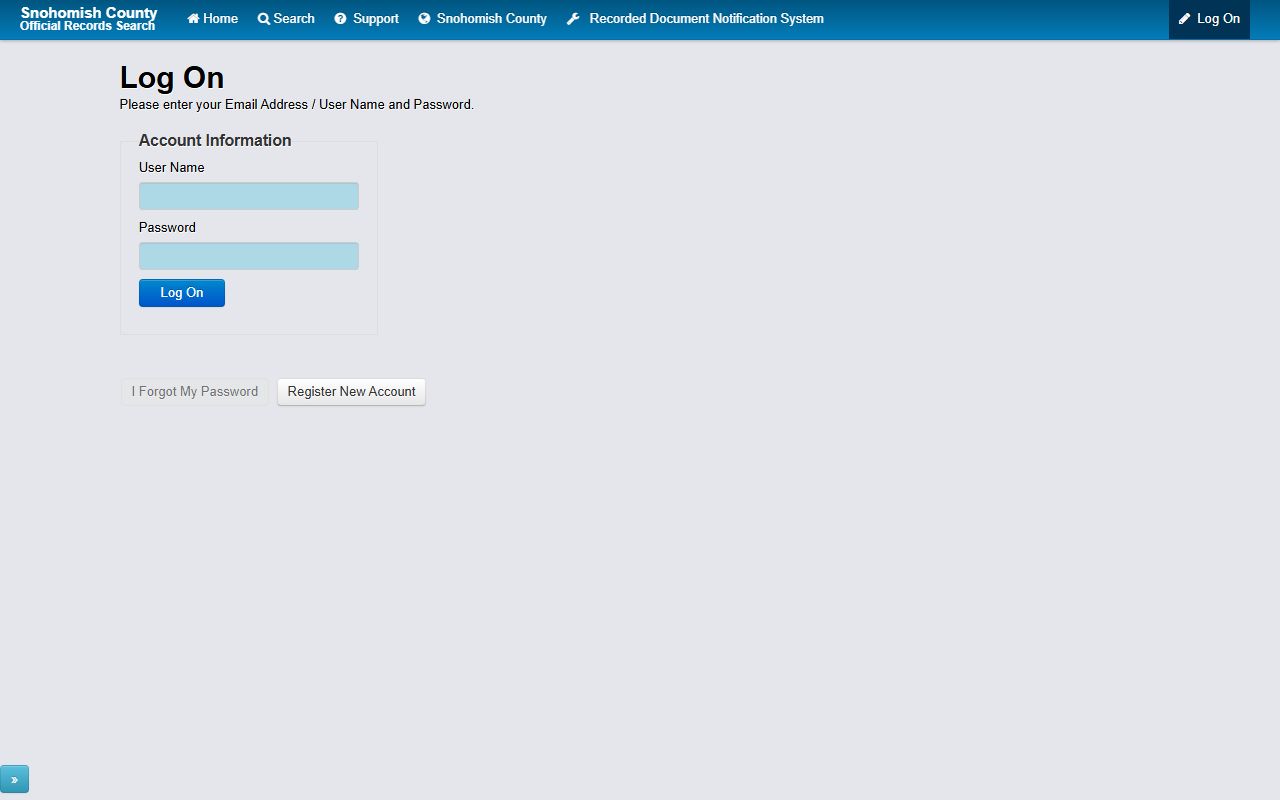1280x800 pixels.
Task: Open Recorded Document Notification System link text
Action: point(706,19)
